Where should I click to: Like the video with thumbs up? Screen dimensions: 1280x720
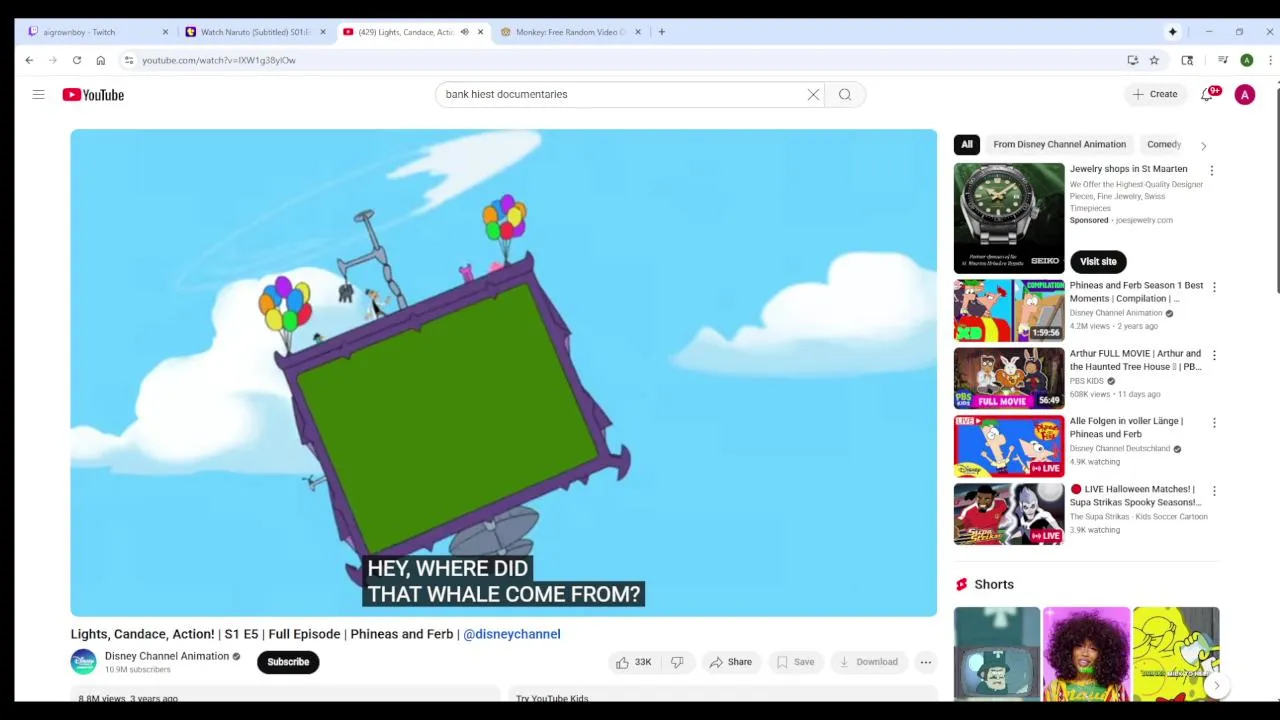point(633,662)
